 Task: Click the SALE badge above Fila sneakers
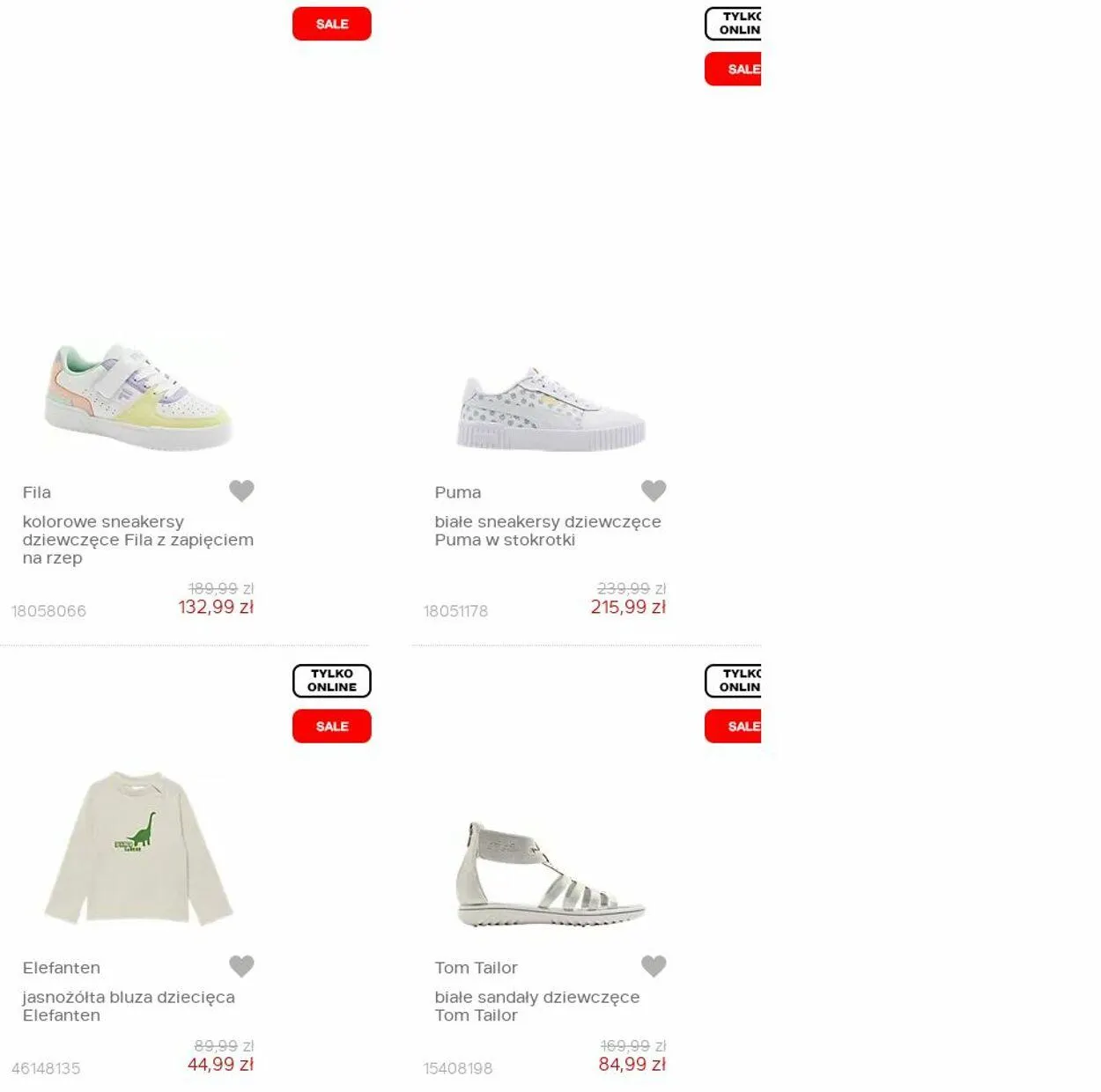pyautogui.click(x=332, y=24)
